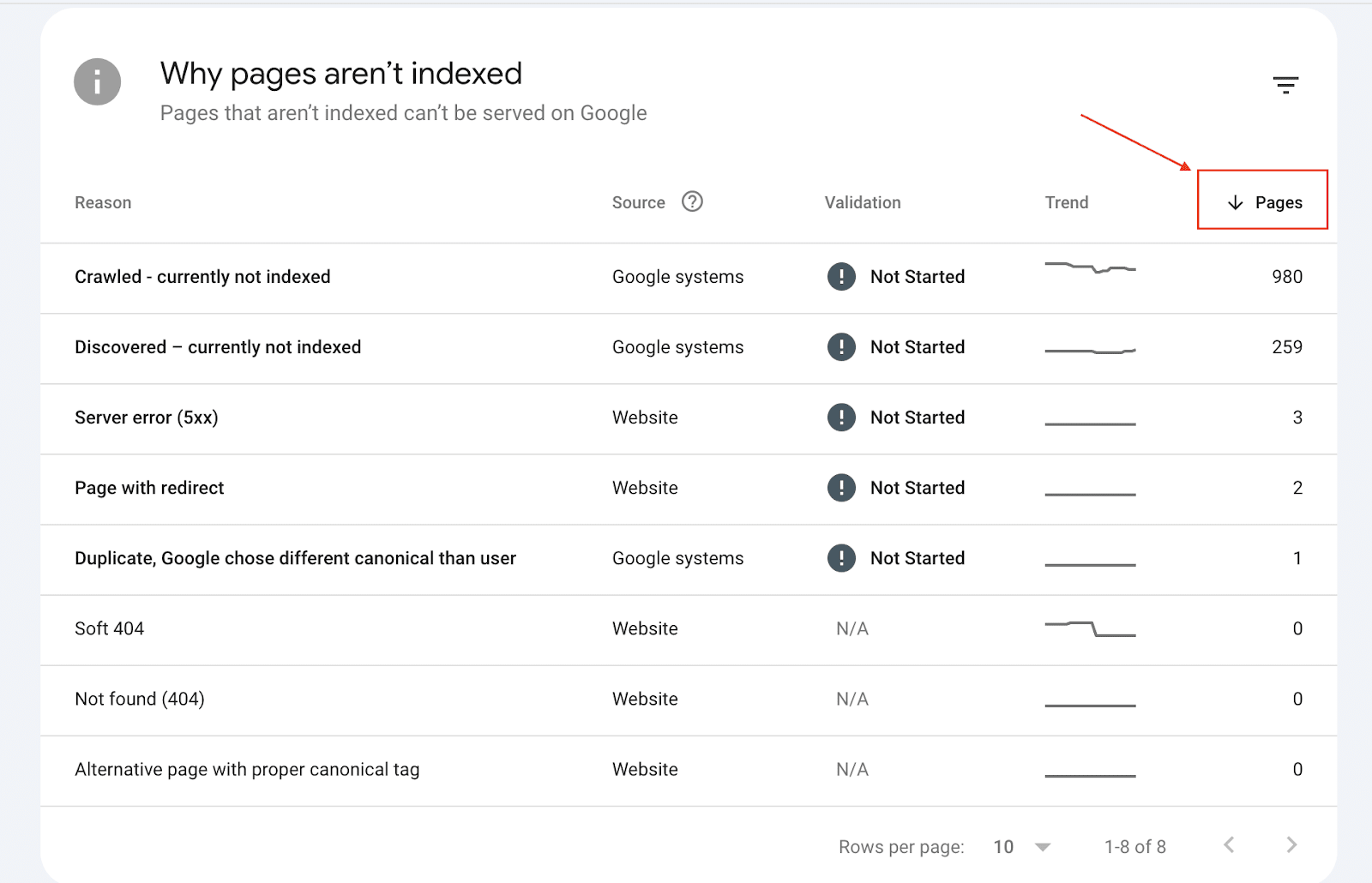Open Crawled - currently not indexed row
The width and height of the screenshot is (1372, 883).
point(202,277)
